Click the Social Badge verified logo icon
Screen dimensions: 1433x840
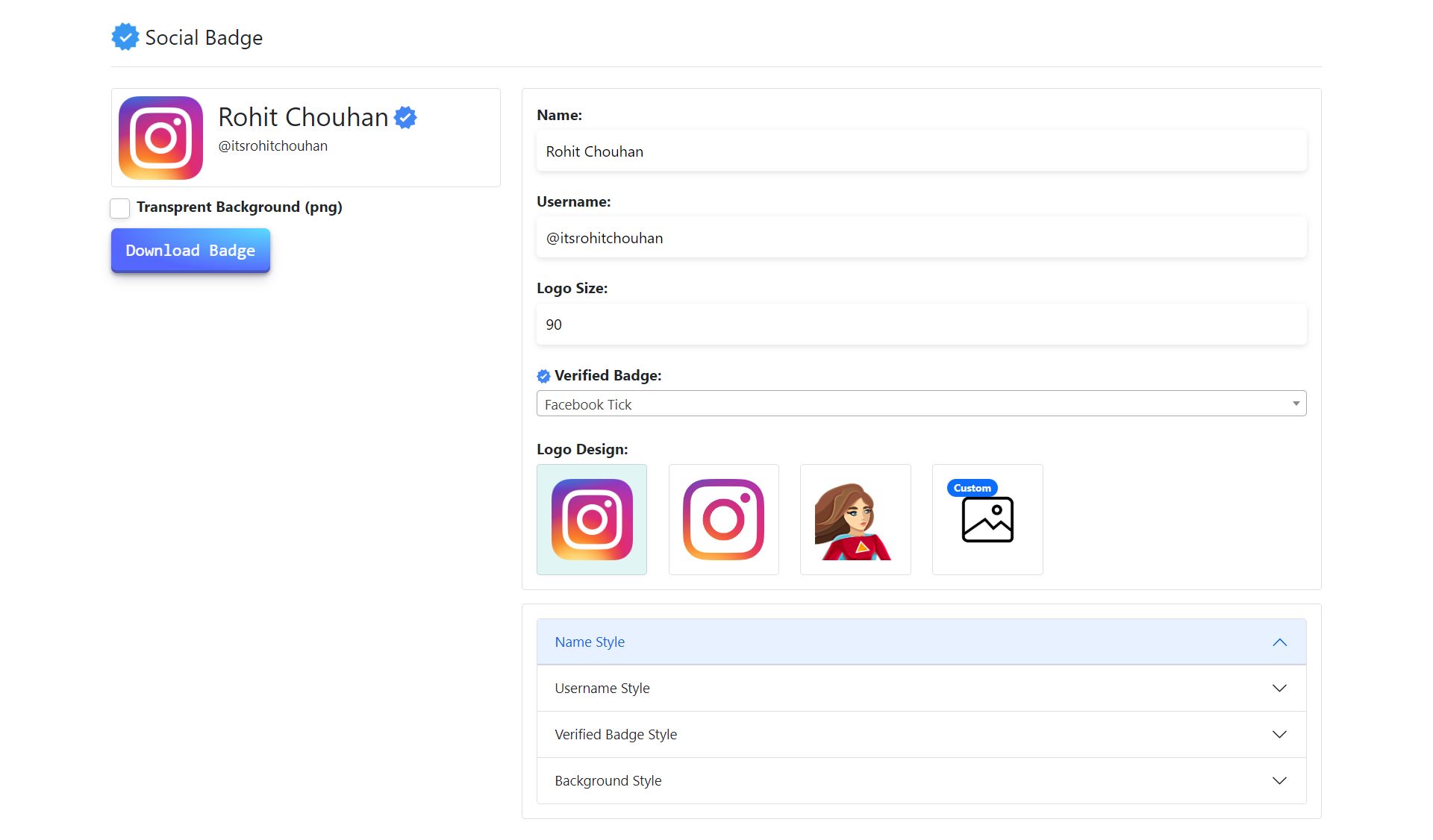click(125, 37)
